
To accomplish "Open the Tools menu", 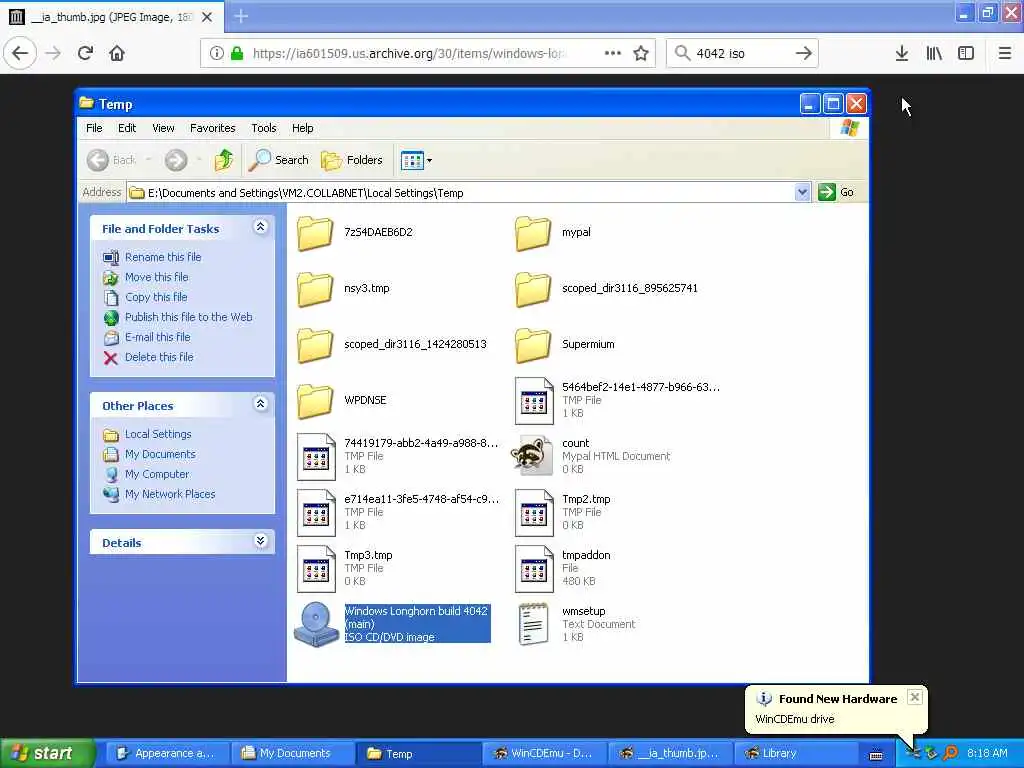I will point(264,128).
